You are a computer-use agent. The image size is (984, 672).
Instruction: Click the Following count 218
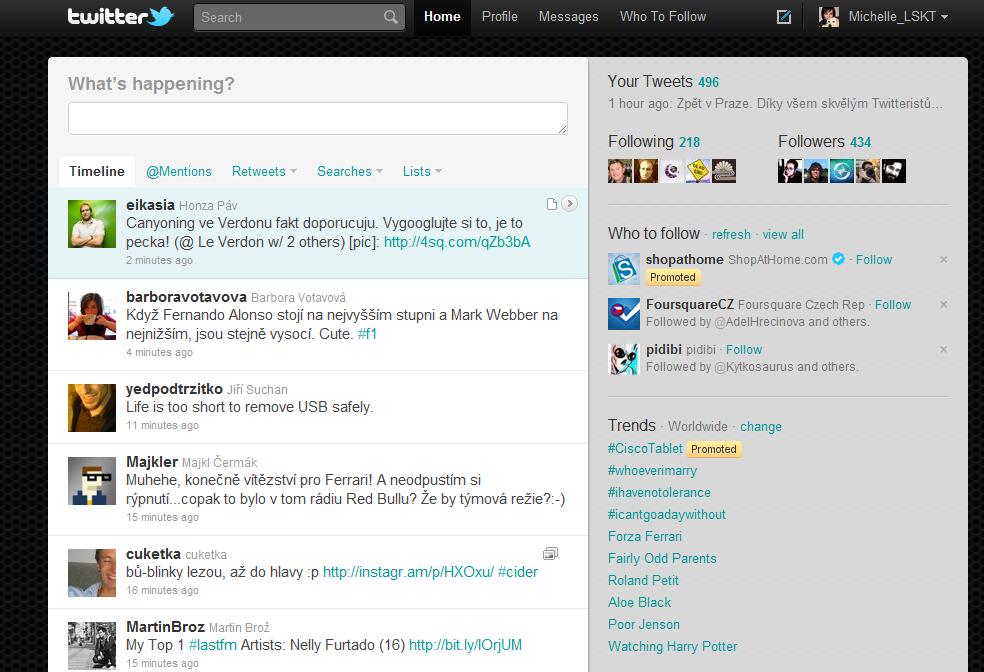pyautogui.click(x=689, y=142)
